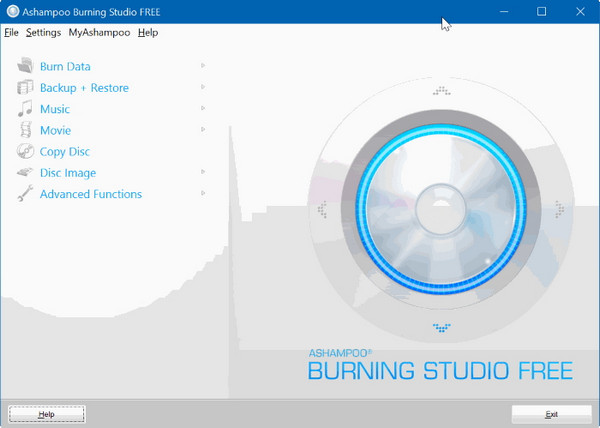Click the Advanced Functions wrench icon
Image resolution: width=600 pixels, height=428 pixels.
click(x=25, y=194)
